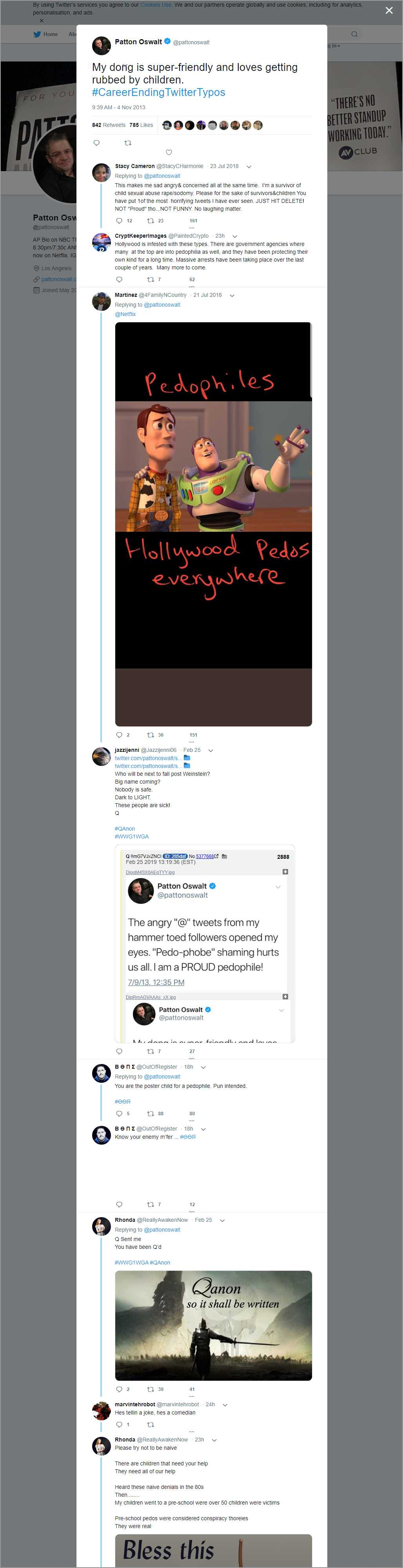Reply to Patton Oswalt's main tweet
This screenshot has width=403, height=1568.
[x=96, y=143]
